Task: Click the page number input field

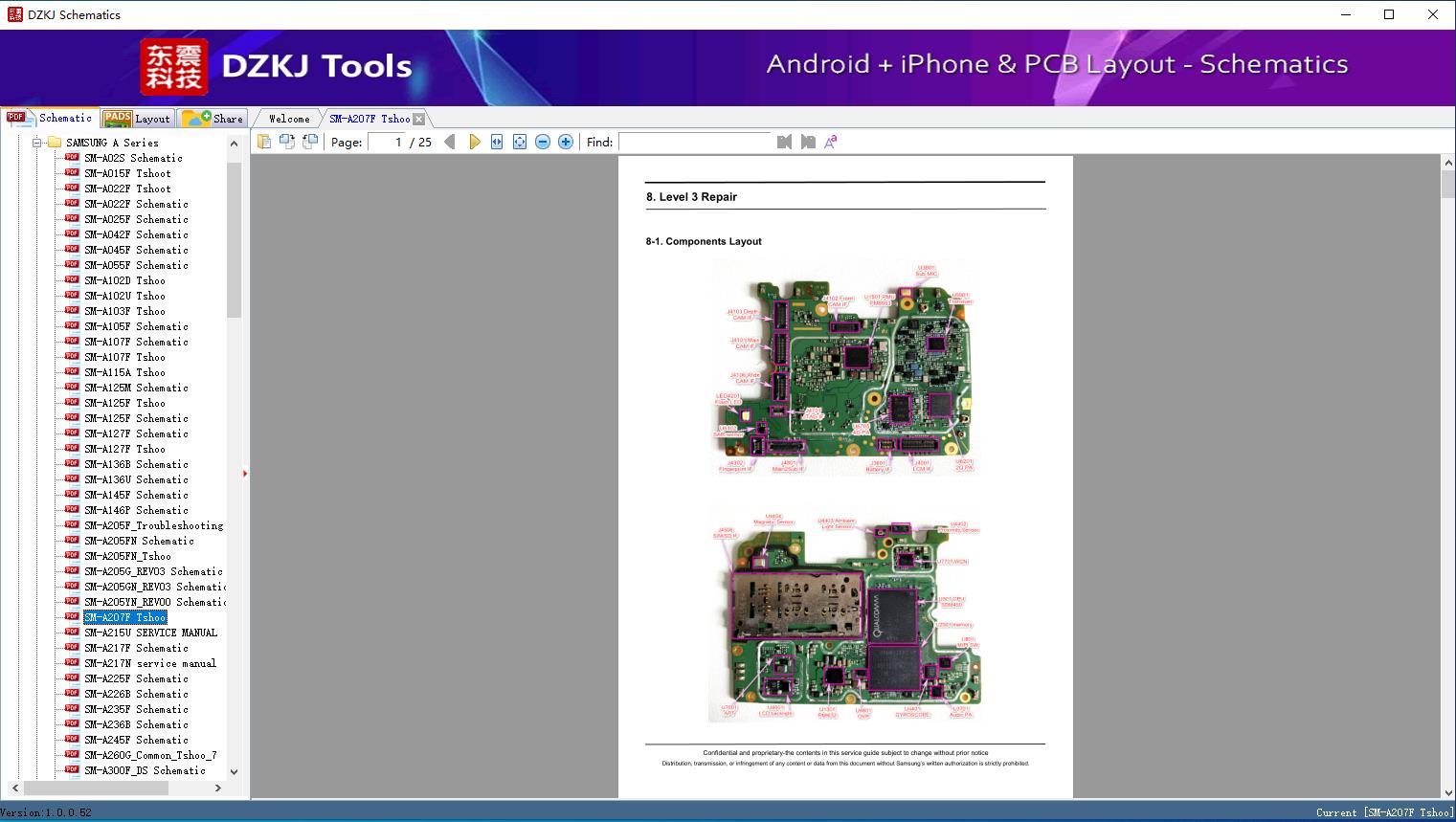Action: 387,142
